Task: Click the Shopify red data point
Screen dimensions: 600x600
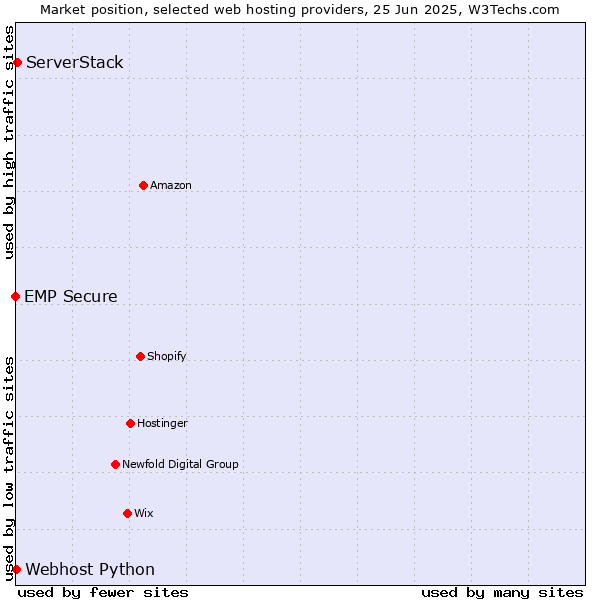Action: click(x=140, y=357)
